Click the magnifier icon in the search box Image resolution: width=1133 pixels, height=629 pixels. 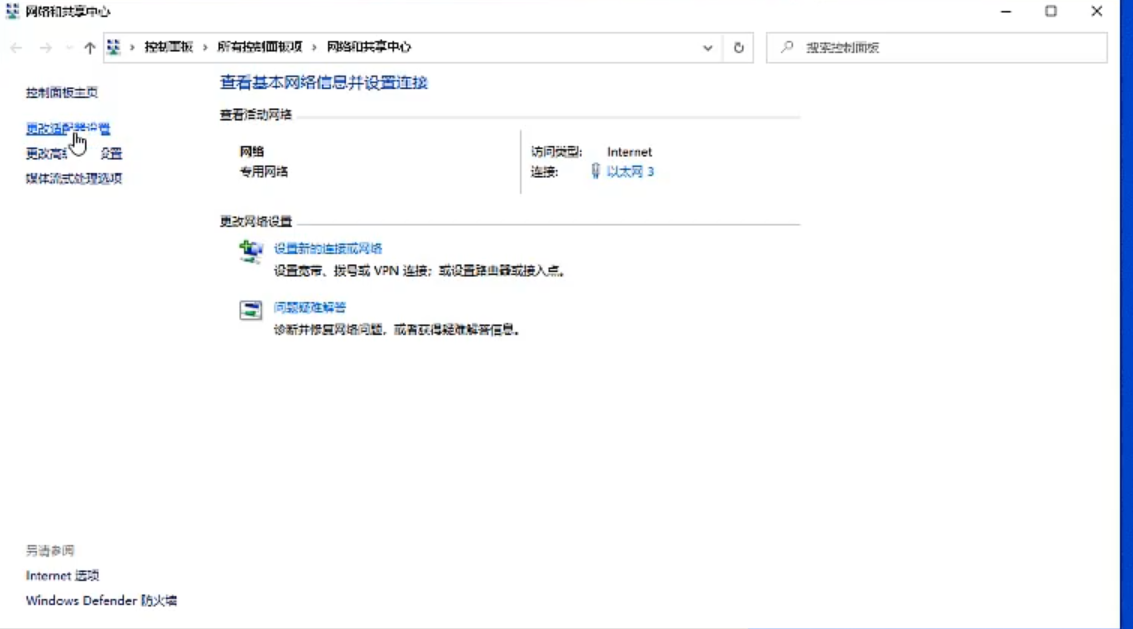click(787, 47)
